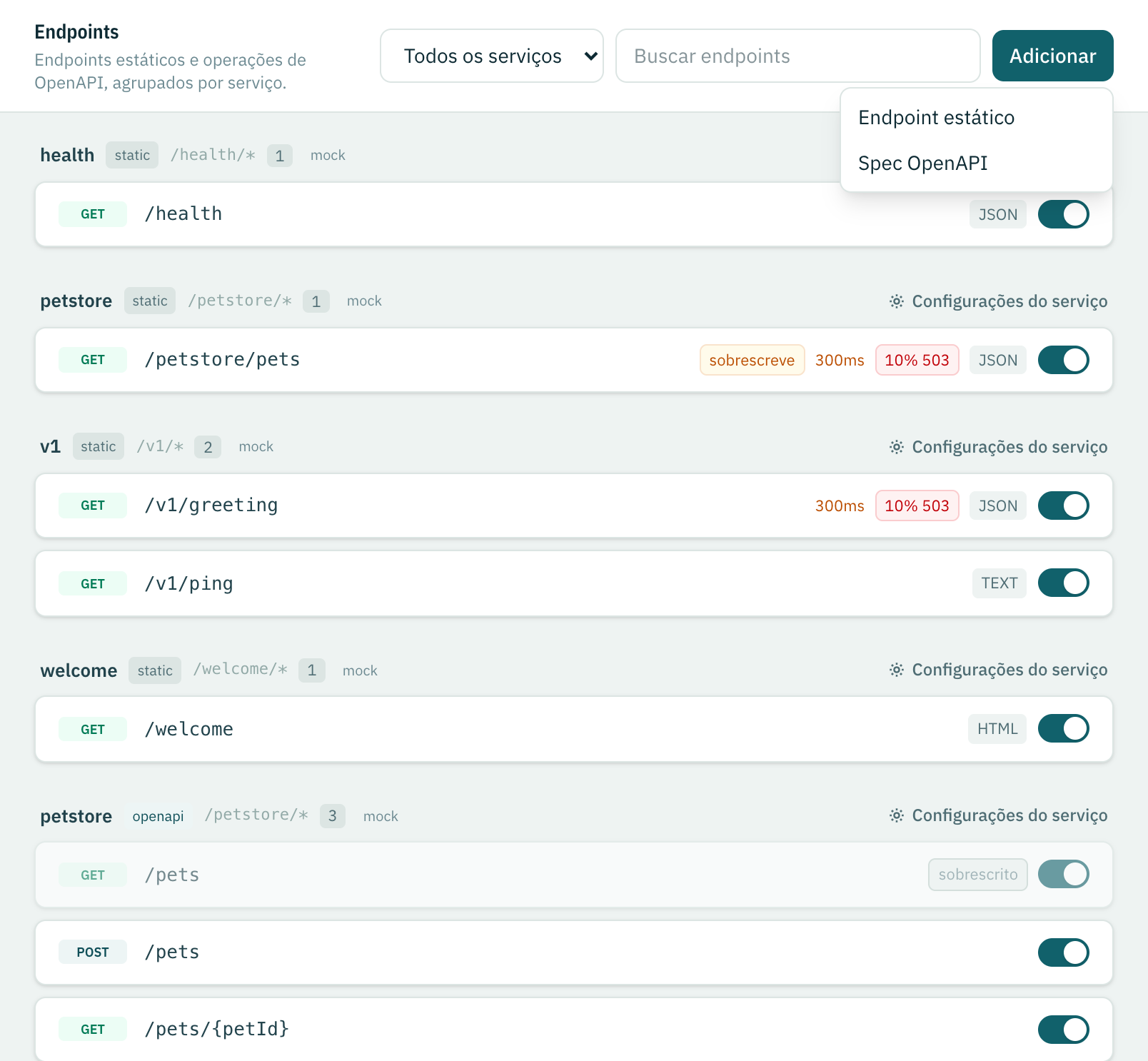Screen dimensions: 1148x1061
Task: Click the /health endpoint path
Action: [183, 214]
